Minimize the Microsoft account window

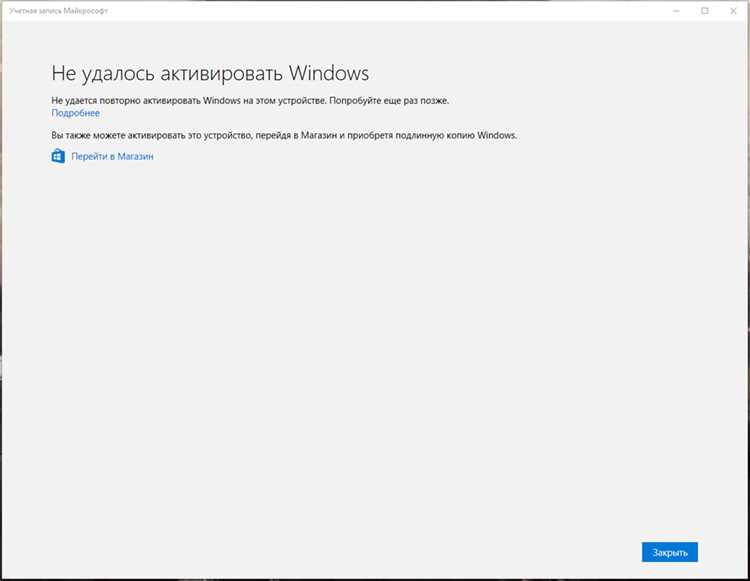coord(676,11)
